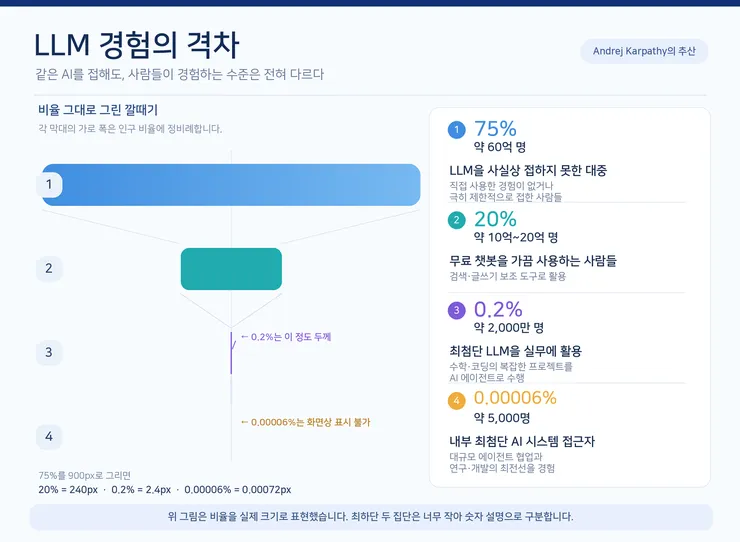Click the line 'AI 에이전트로 수행'
Screen dimensions: 740x542
click(x=487, y=378)
